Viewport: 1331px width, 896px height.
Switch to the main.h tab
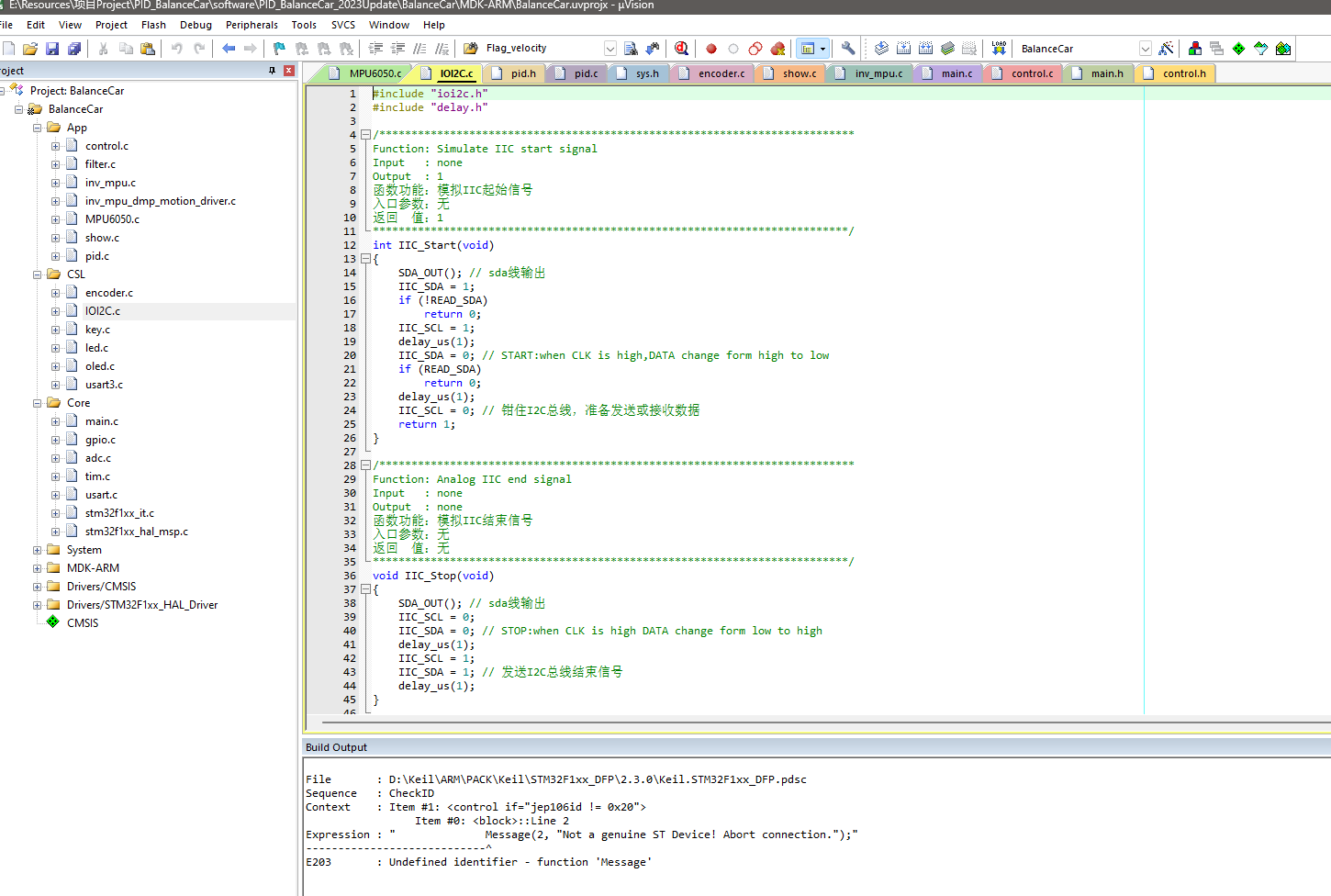[1098, 73]
